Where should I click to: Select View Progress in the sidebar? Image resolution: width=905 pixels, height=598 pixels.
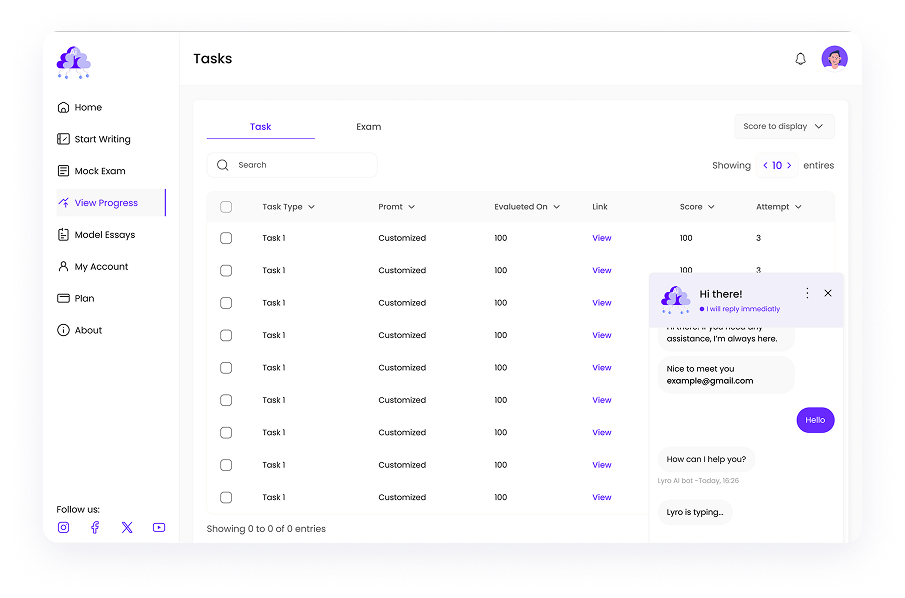click(111, 203)
